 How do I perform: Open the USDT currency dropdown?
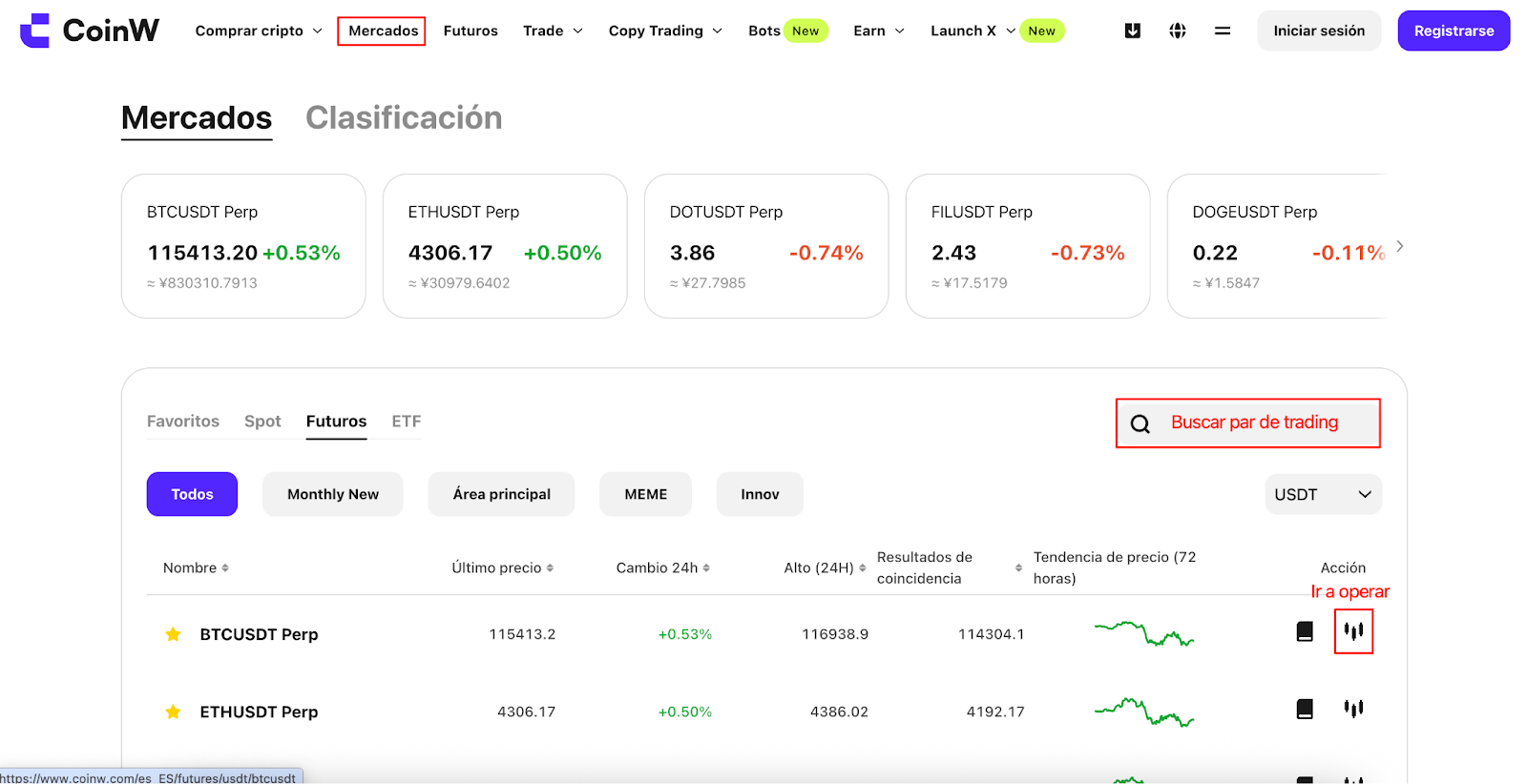(1323, 494)
